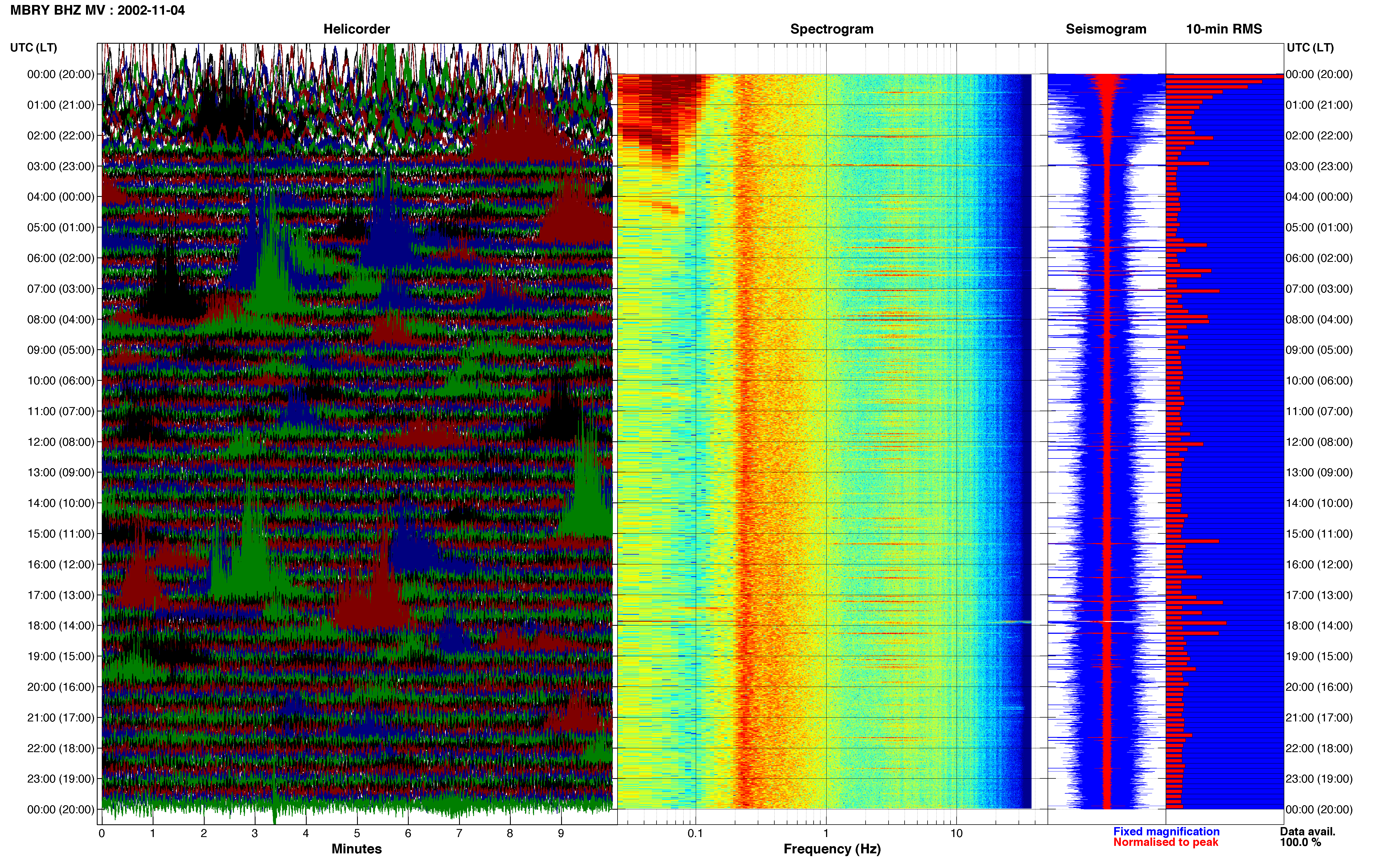
Task: Select the "100.0 %" data availability value
Action: (x=1301, y=842)
